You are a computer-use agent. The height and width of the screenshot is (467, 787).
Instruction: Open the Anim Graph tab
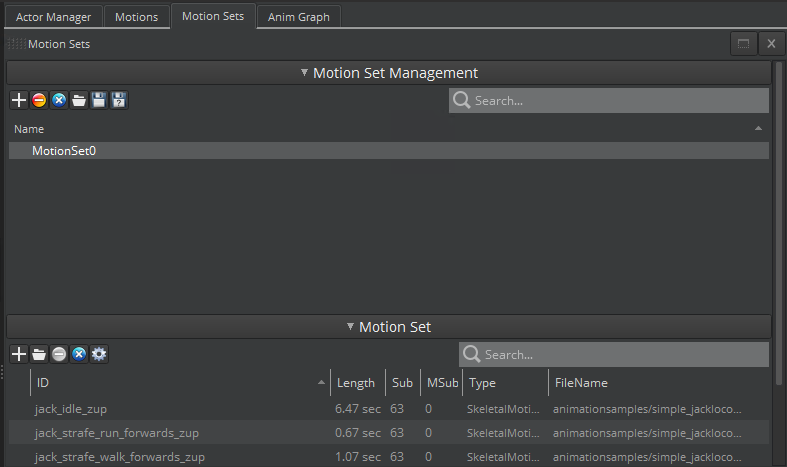[298, 17]
